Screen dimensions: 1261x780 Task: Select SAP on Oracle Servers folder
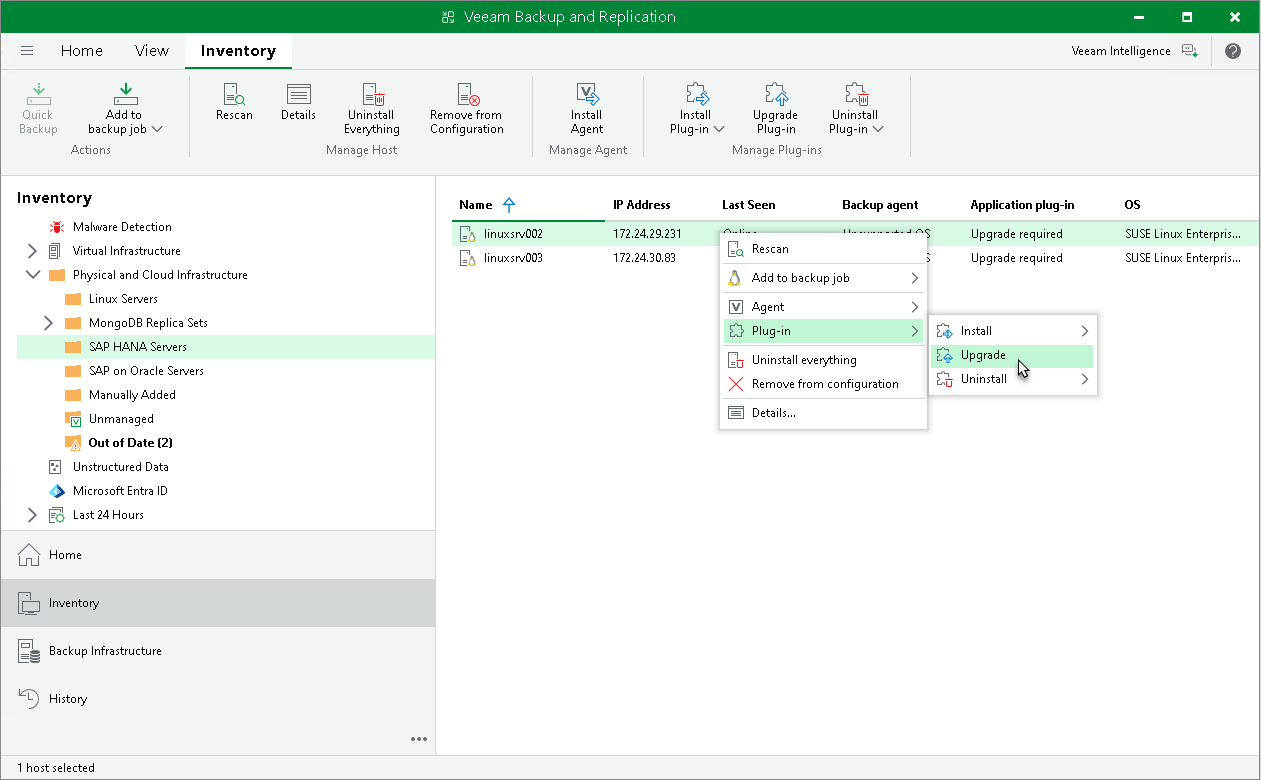[146, 371]
